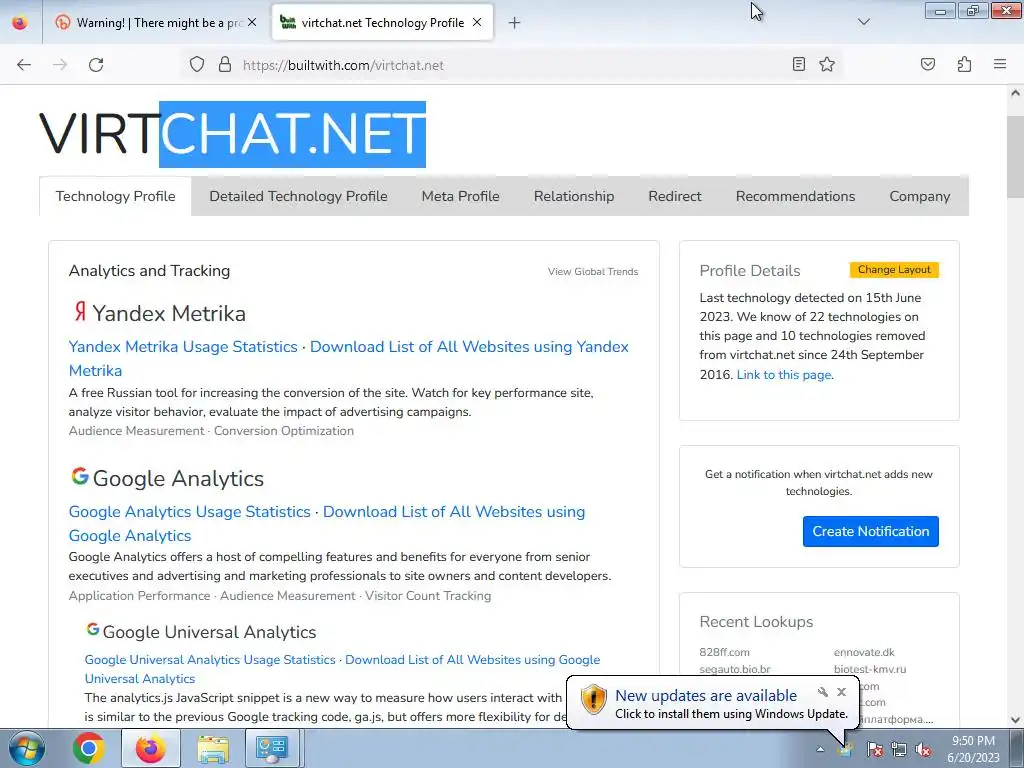Screen dimensions: 1024x768
Task: Switch to Meta Profile tab
Action: 460,196
